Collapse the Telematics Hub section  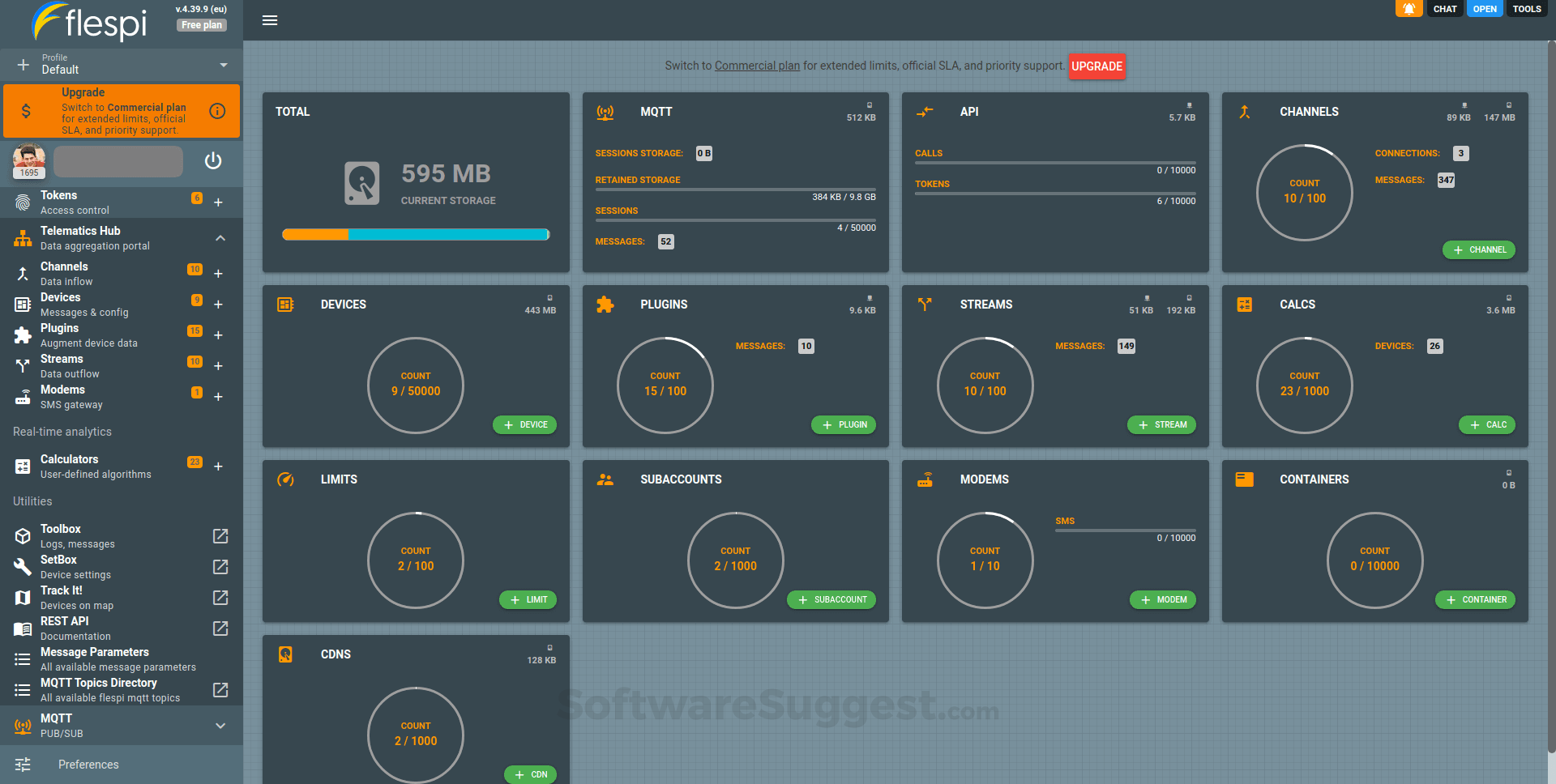click(220, 237)
